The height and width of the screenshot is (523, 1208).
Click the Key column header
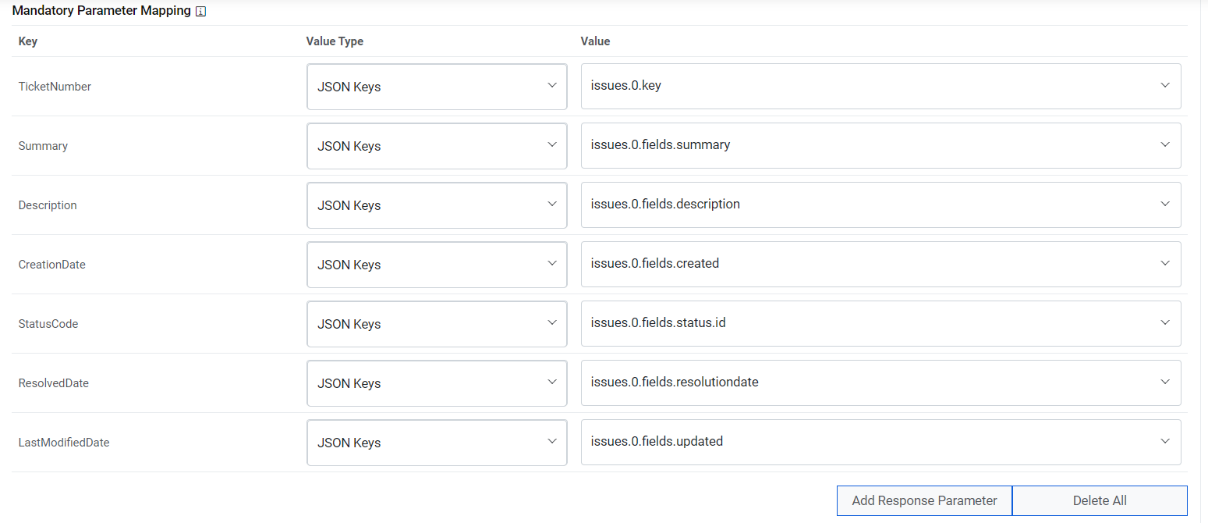coord(28,42)
